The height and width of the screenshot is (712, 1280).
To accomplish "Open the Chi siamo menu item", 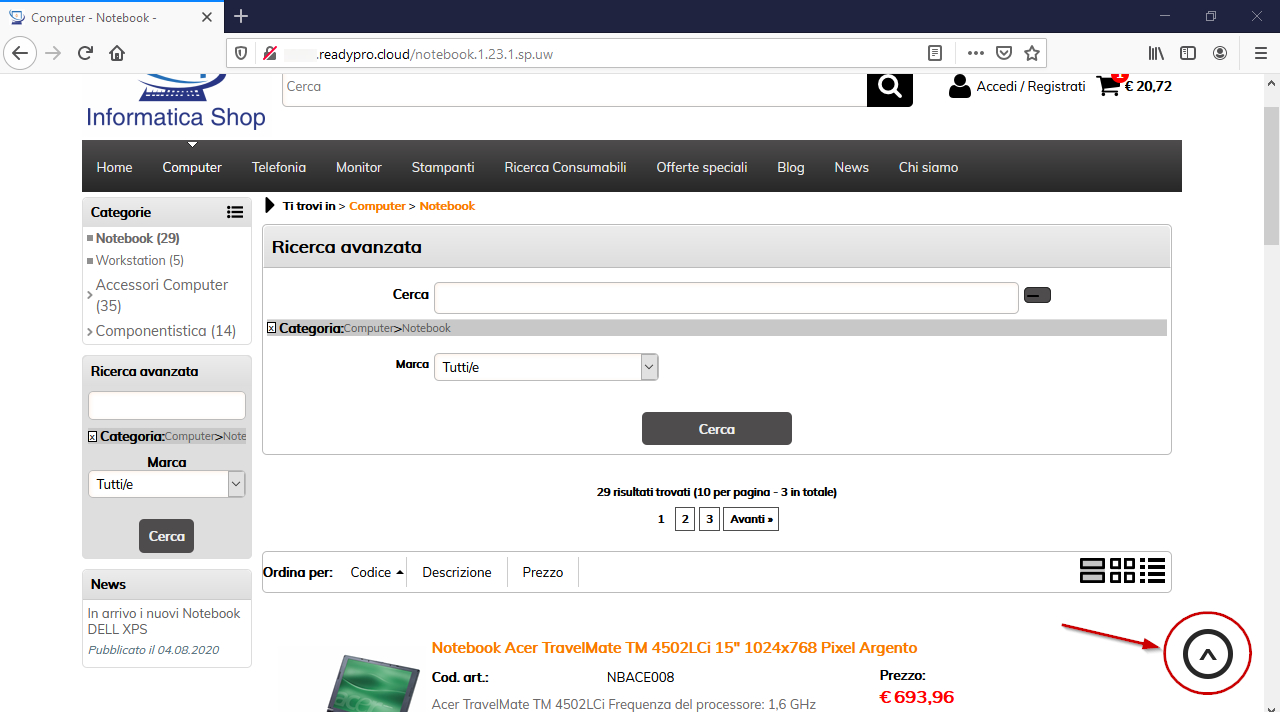I will [x=928, y=167].
